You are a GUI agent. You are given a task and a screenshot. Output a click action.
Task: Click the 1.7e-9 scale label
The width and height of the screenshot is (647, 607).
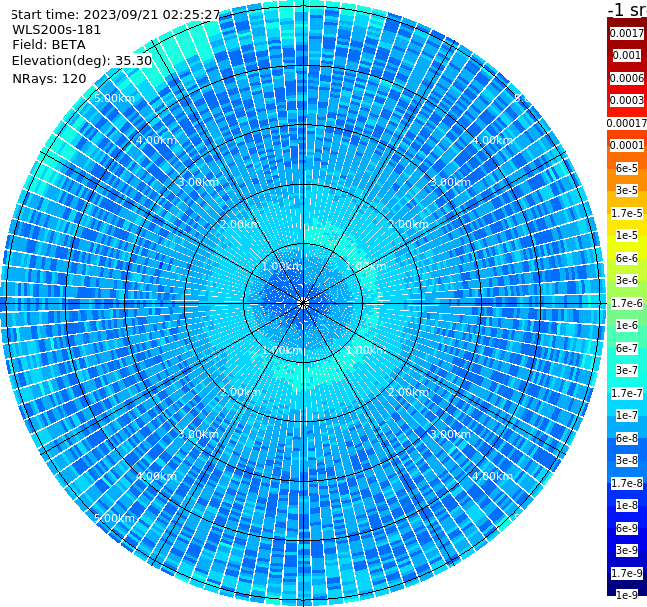(627, 573)
